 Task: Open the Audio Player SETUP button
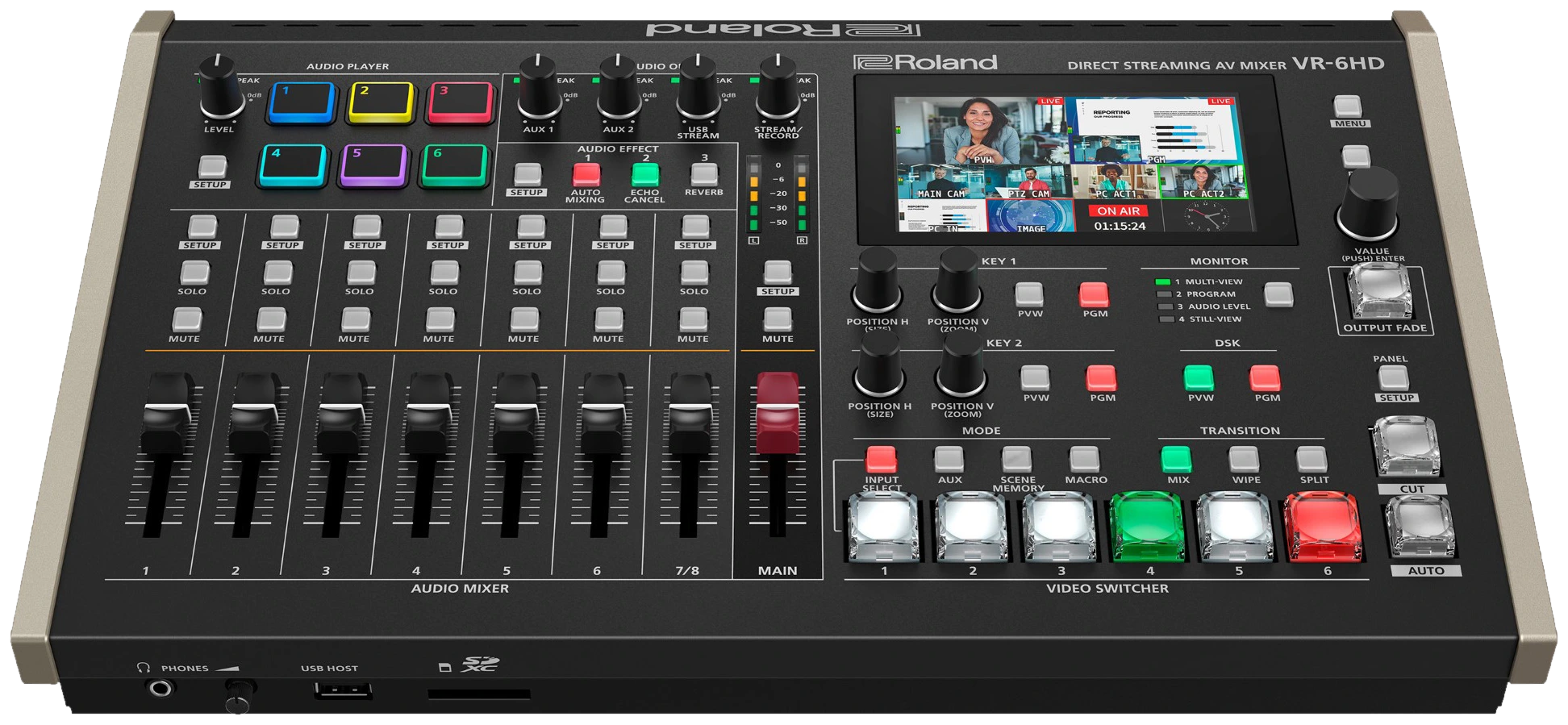coord(212,167)
